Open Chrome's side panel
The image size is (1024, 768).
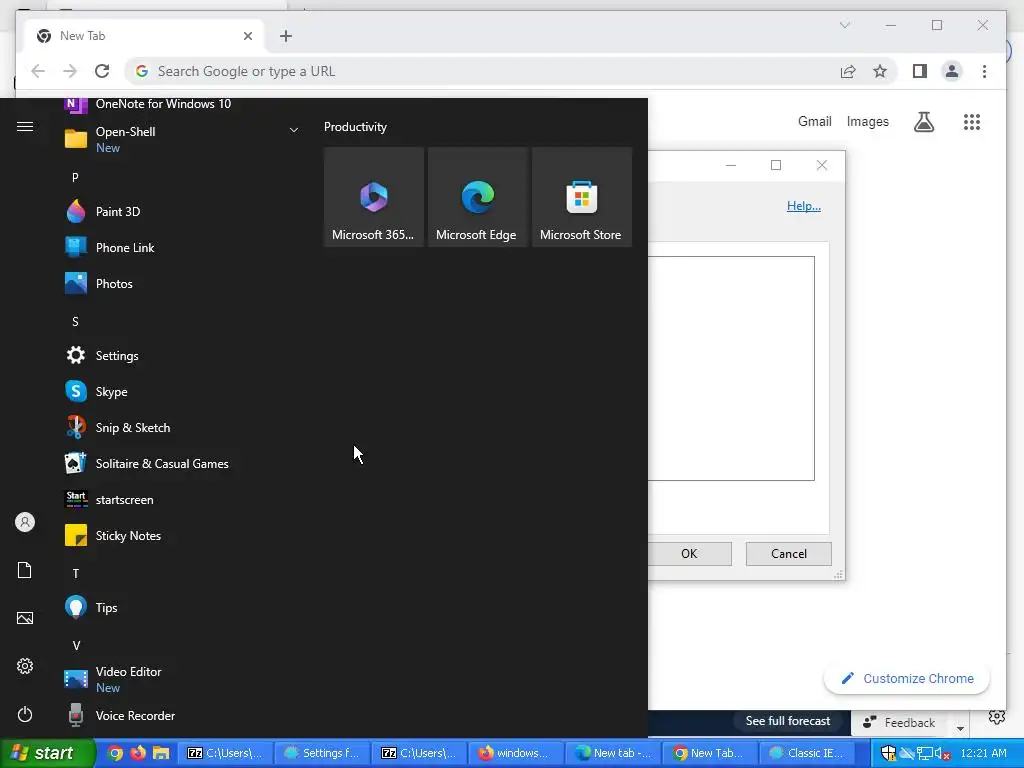click(x=920, y=71)
